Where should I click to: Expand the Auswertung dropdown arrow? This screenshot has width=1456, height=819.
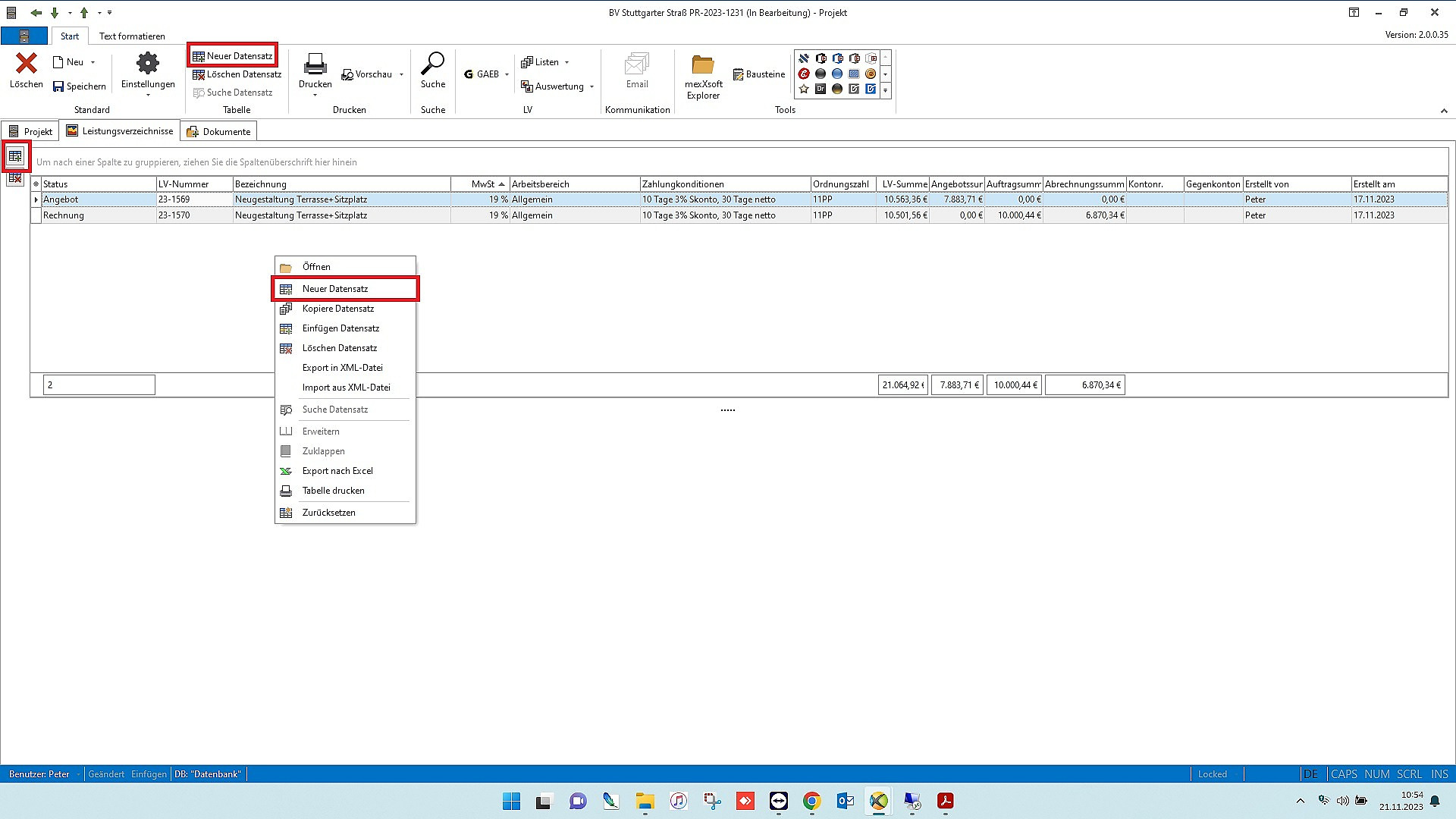pyautogui.click(x=591, y=86)
